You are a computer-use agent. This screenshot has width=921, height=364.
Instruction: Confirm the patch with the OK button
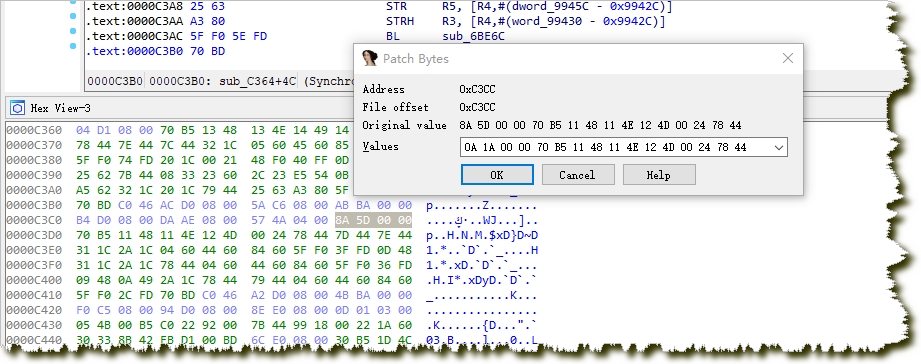point(497,175)
